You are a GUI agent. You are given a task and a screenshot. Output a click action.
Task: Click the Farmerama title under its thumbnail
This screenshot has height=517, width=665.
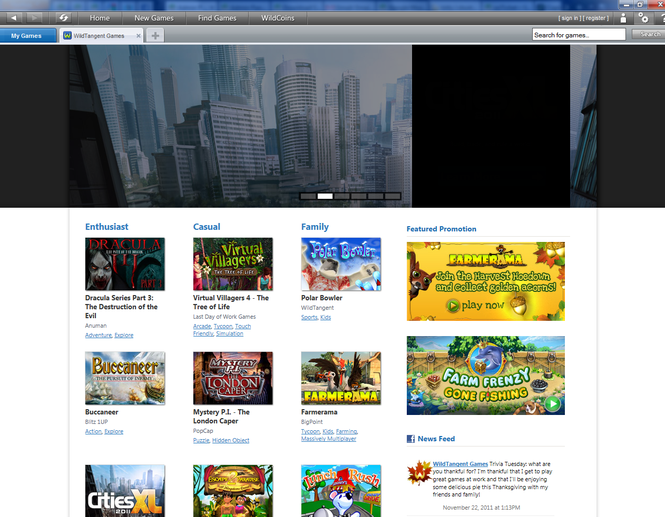click(x=319, y=412)
